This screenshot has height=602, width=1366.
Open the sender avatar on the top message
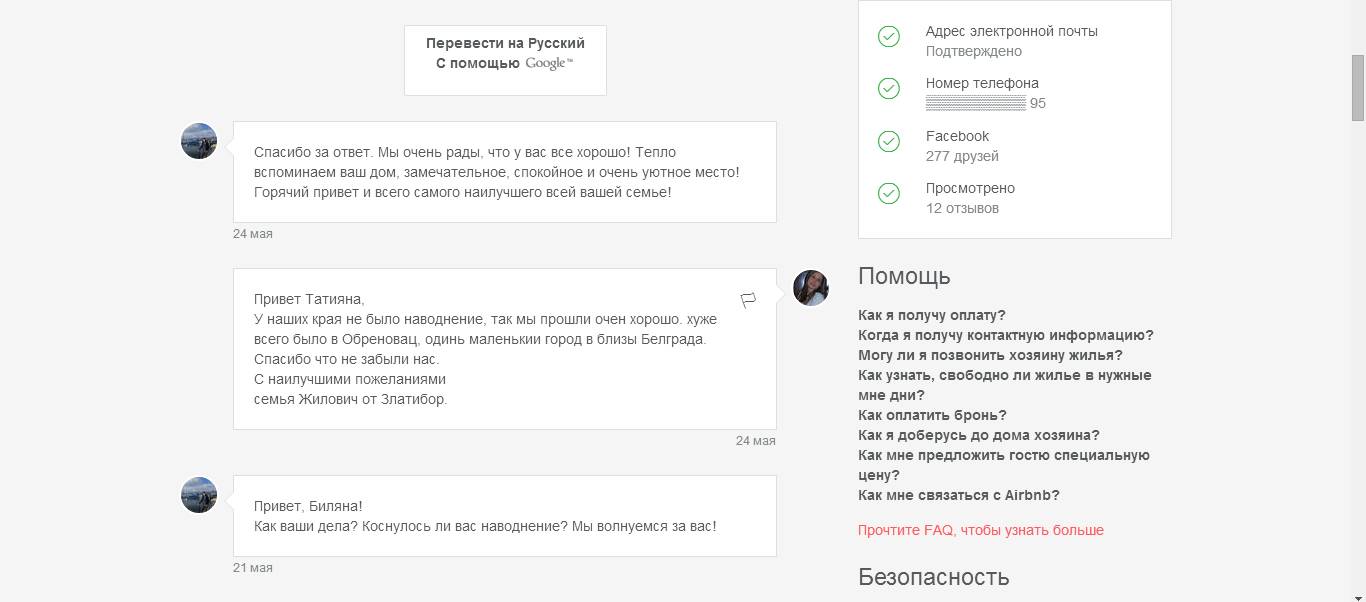[199, 141]
